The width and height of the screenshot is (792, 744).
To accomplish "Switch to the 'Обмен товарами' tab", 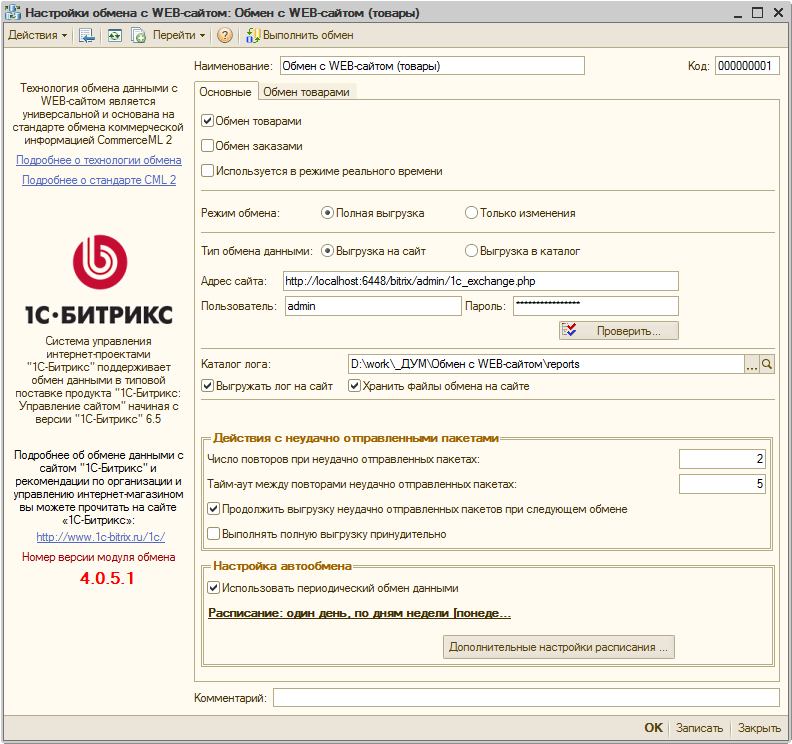I will click(x=306, y=92).
